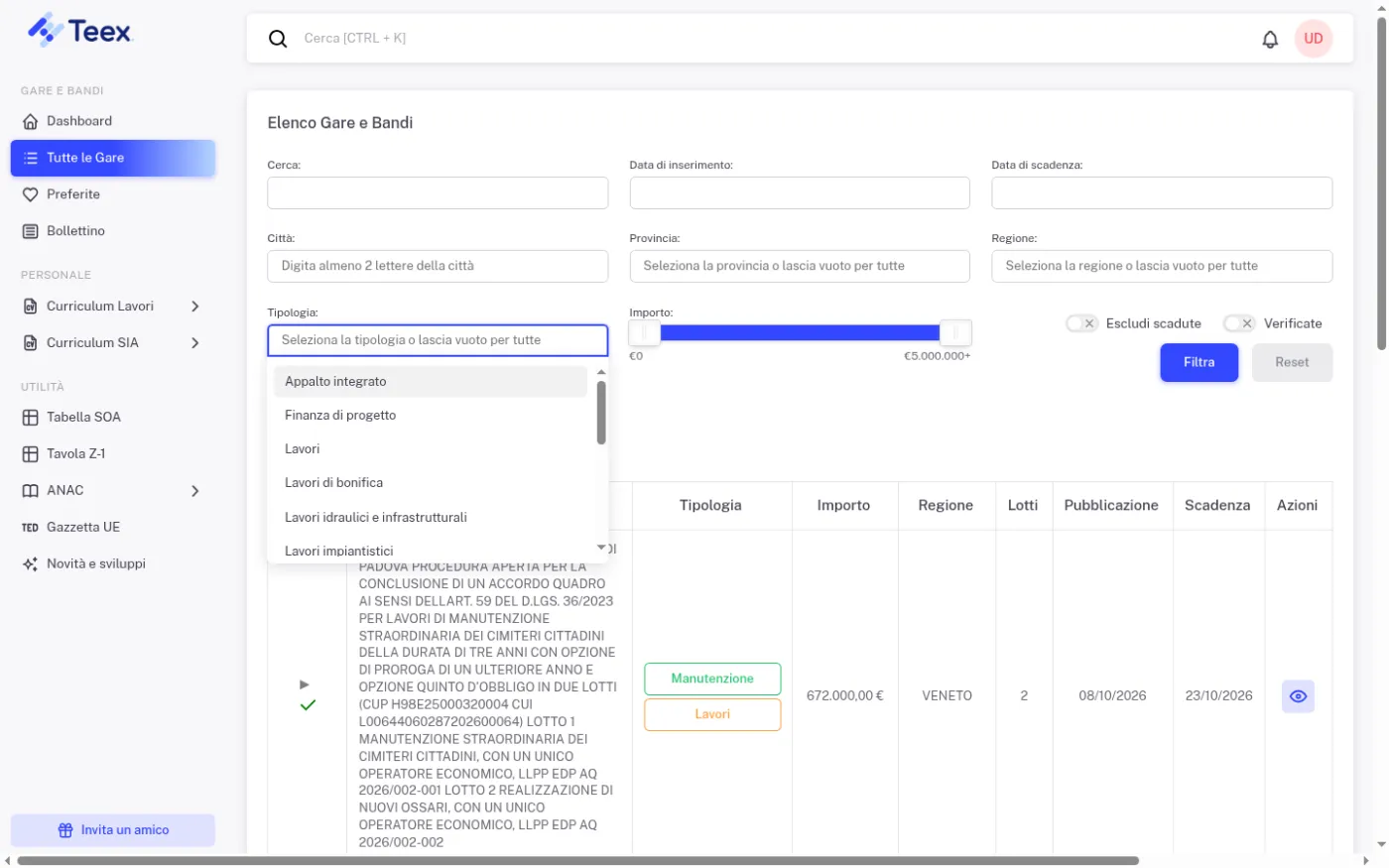Expand the Curriculum Lavori submenu chevron
This screenshot has width=1389, height=868.
(x=195, y=307)
